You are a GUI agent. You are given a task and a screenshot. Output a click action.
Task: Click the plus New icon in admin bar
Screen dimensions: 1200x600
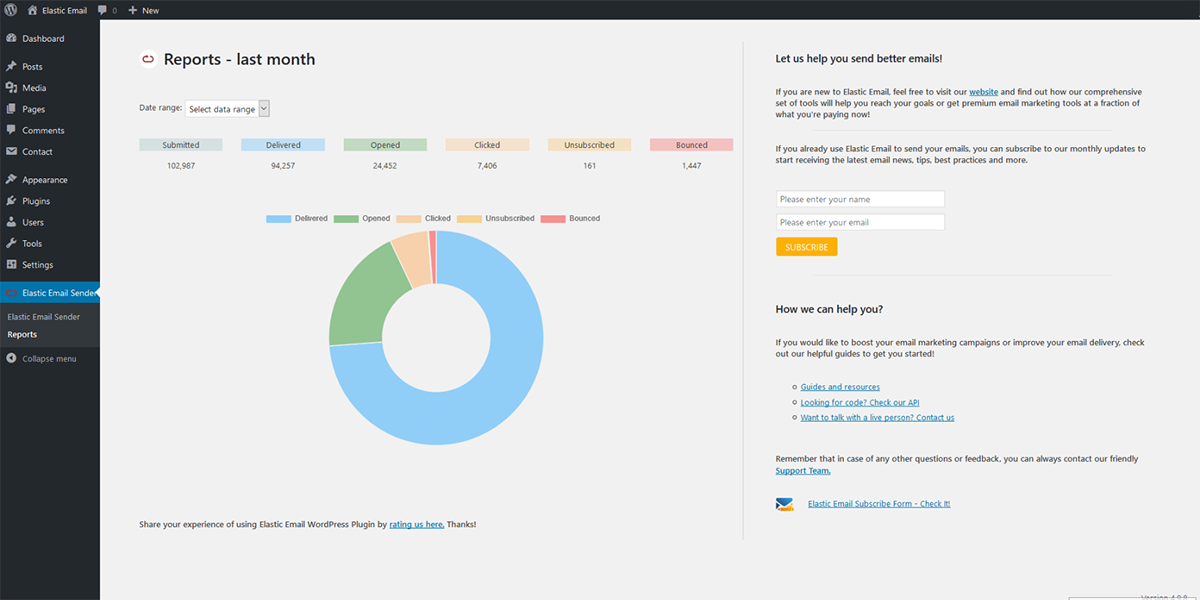(x=133, y=10)
